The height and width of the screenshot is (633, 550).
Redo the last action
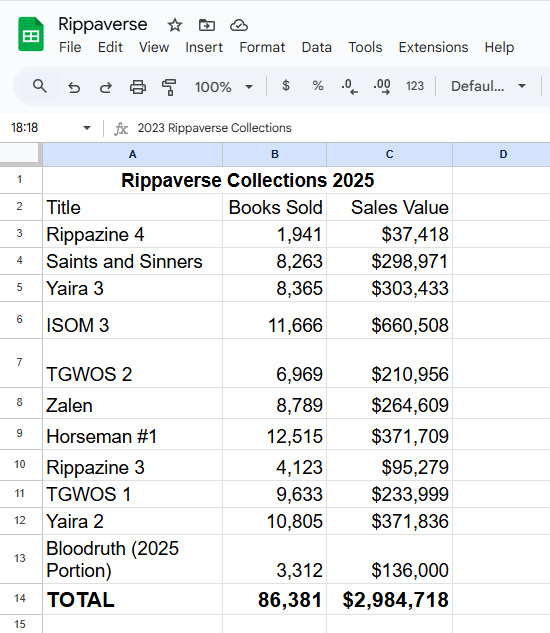click(x=106, y=87)
